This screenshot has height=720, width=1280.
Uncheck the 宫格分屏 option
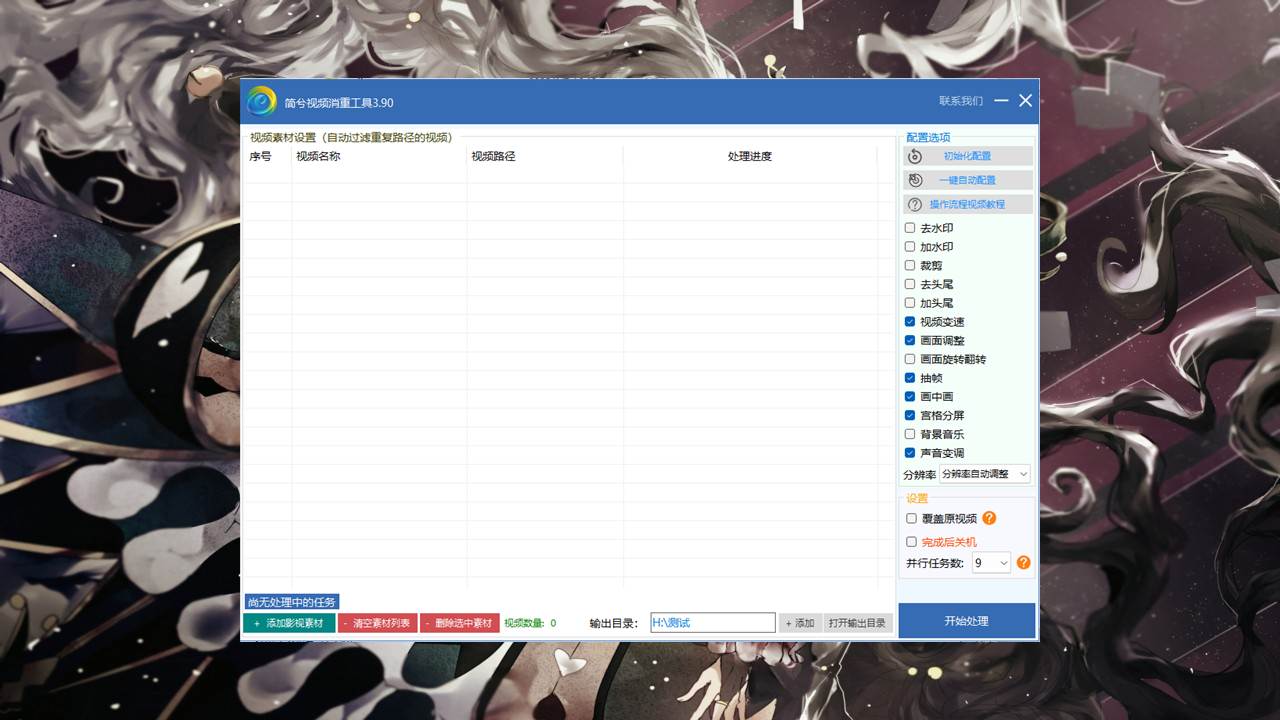pos(910,415)
